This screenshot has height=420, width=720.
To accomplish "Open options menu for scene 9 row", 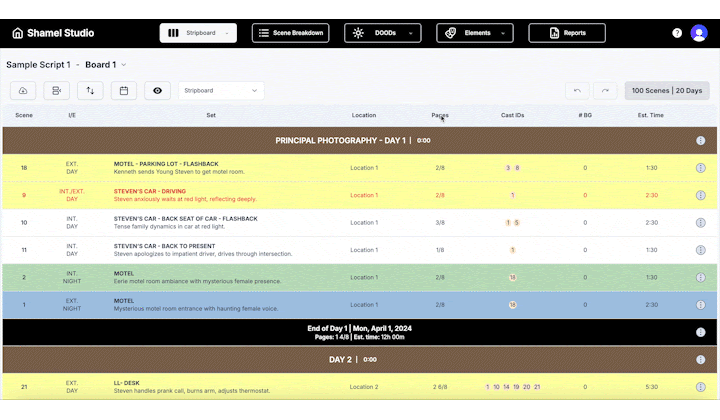I will tap(700, 195).
